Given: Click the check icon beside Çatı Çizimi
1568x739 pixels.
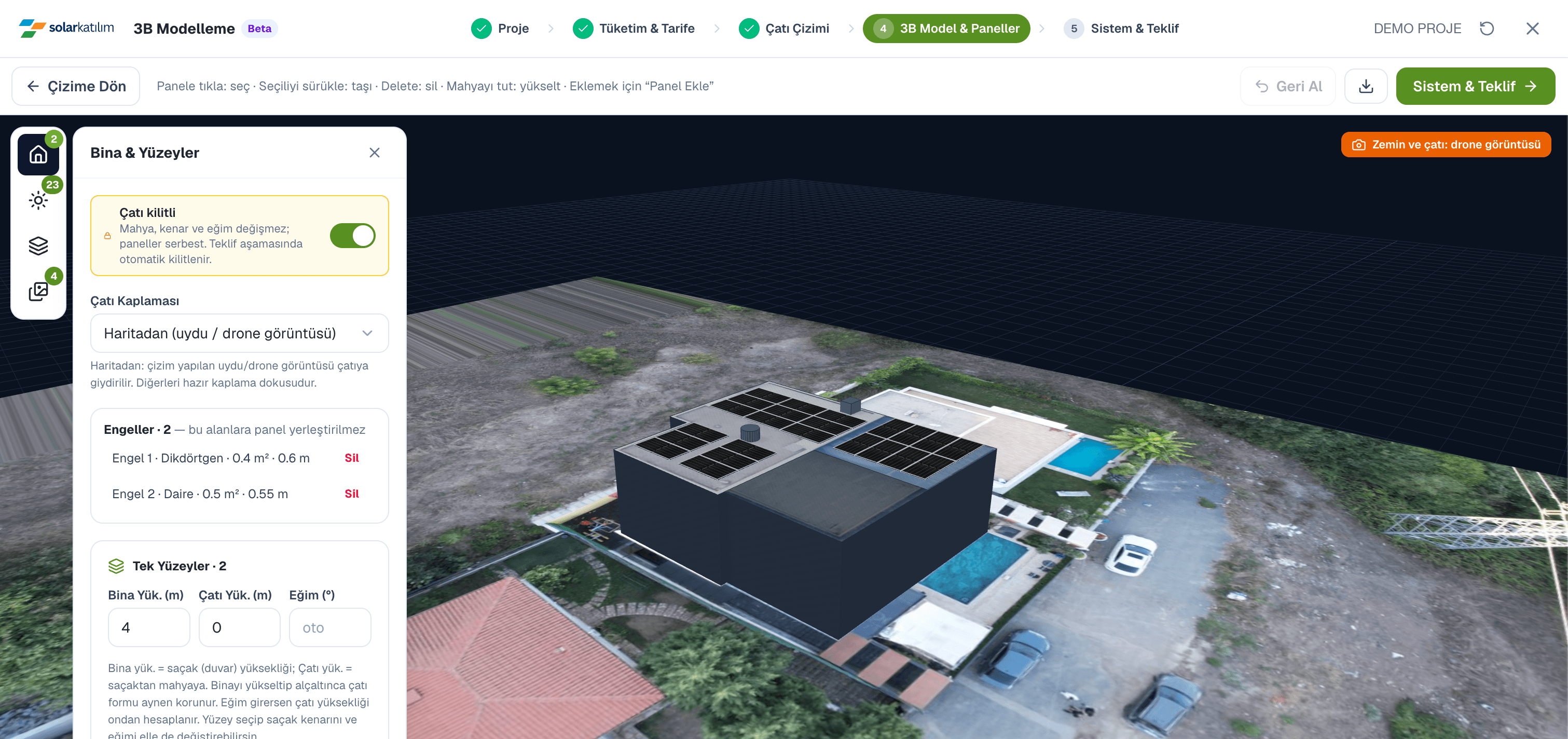Looking at the screenshot, I should pyautogui.click(x=749, y=29).
